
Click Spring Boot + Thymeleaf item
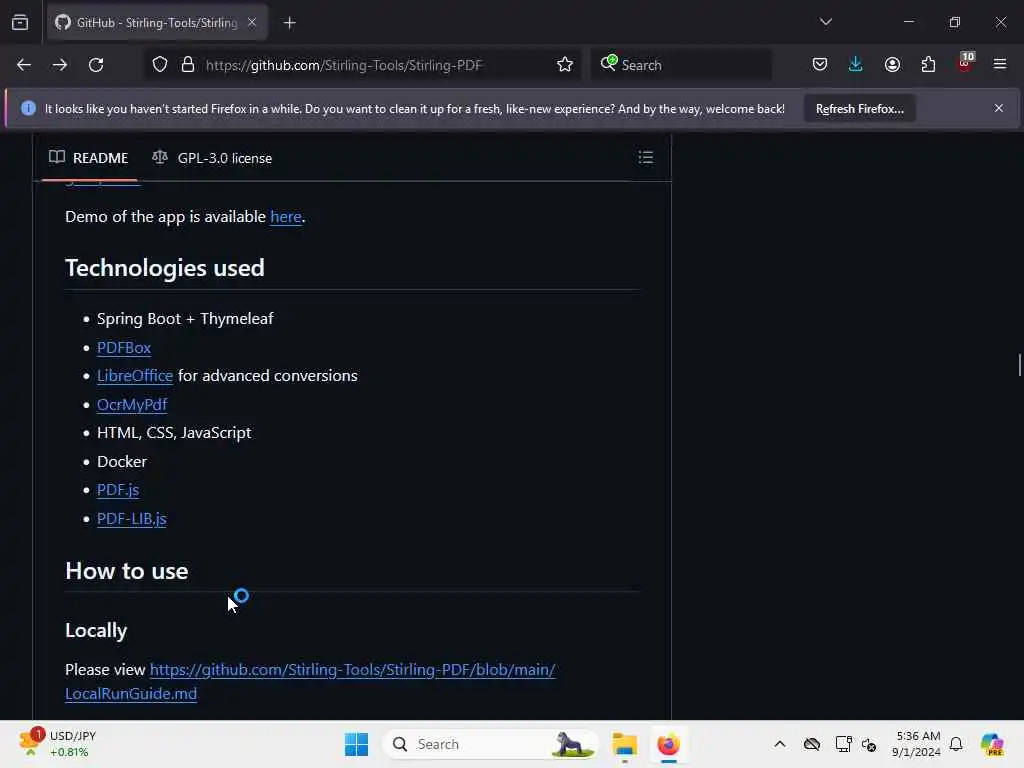pyautogui.click(x=185, y=319)
